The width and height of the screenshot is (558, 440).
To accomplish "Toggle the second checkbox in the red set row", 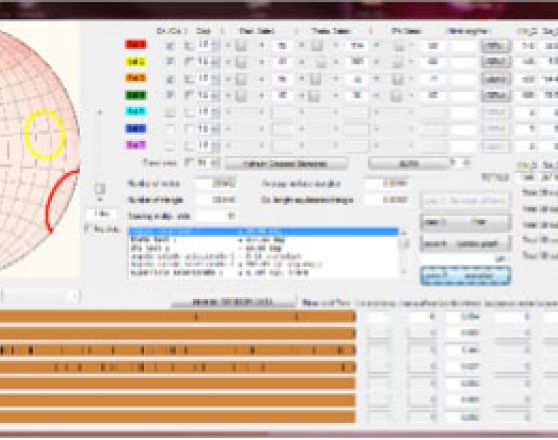I will click(x=189, y=45).
